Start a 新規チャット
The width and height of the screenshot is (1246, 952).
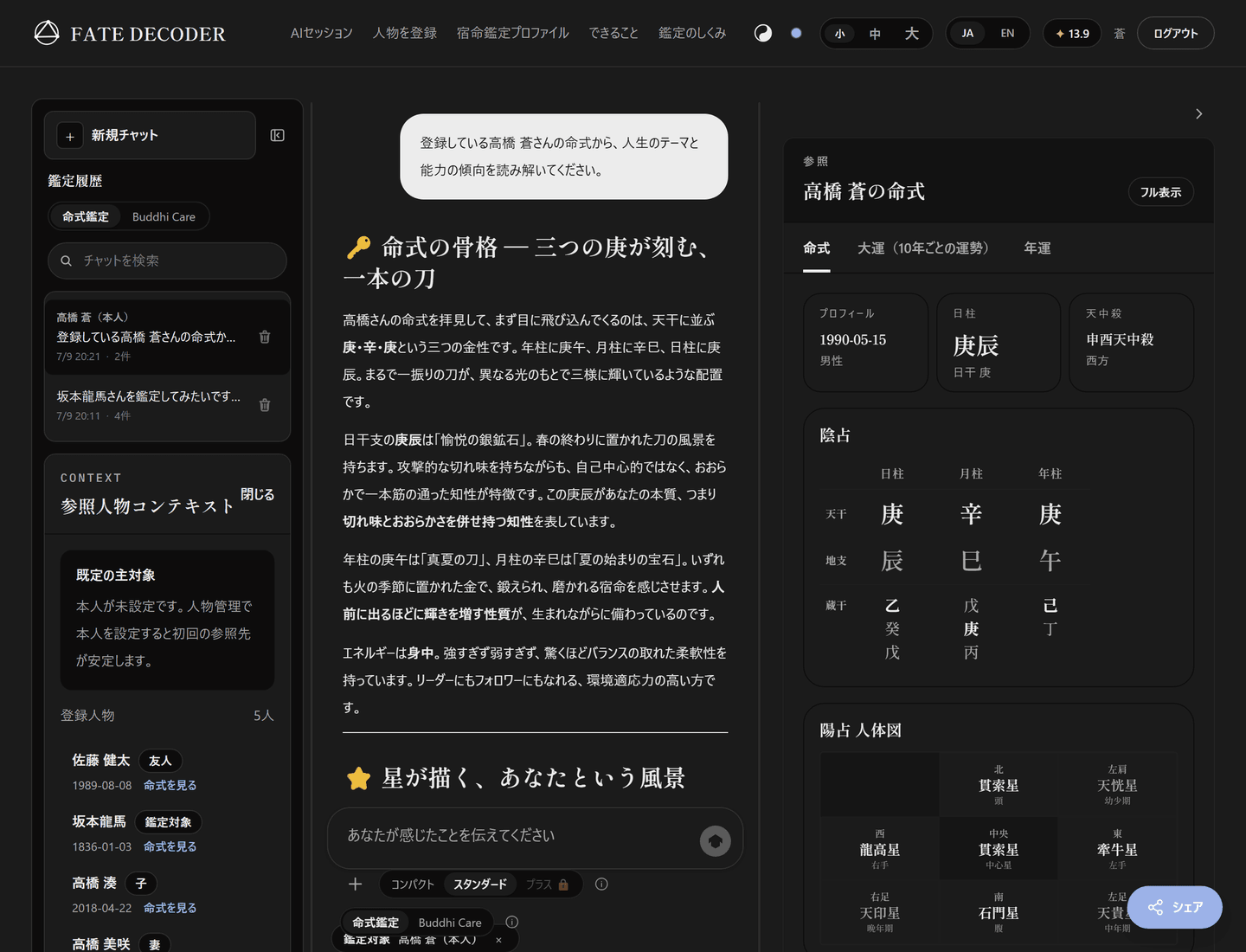150,135
